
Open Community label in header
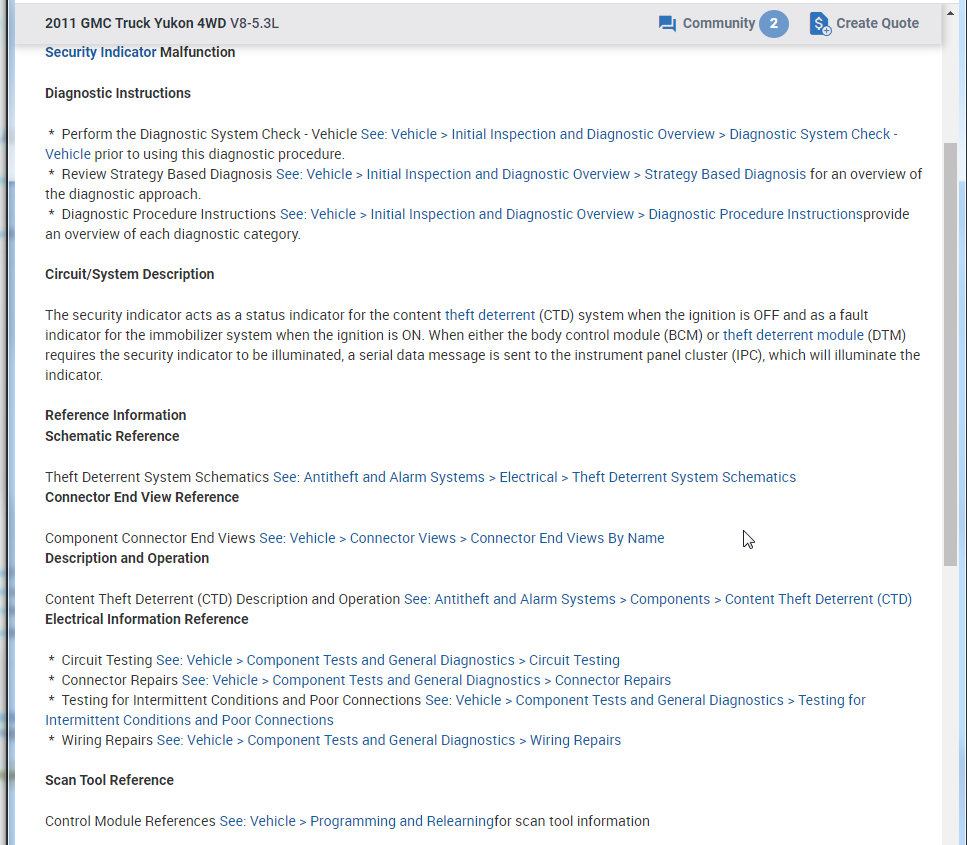[x=718, y=23]
